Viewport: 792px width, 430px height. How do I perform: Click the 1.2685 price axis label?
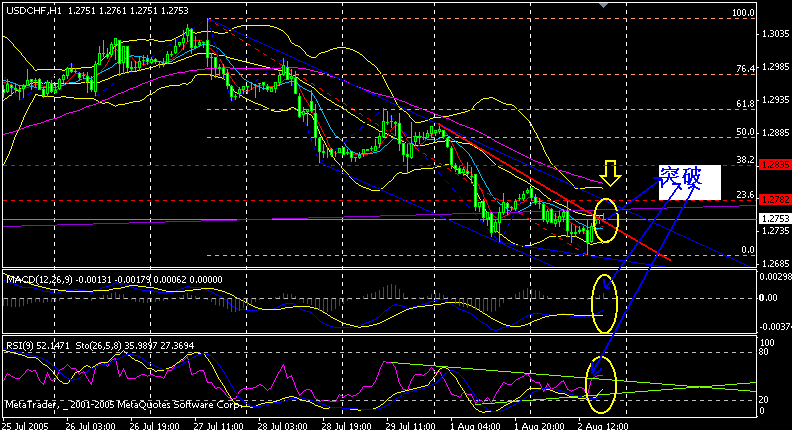tap(775, 264)
